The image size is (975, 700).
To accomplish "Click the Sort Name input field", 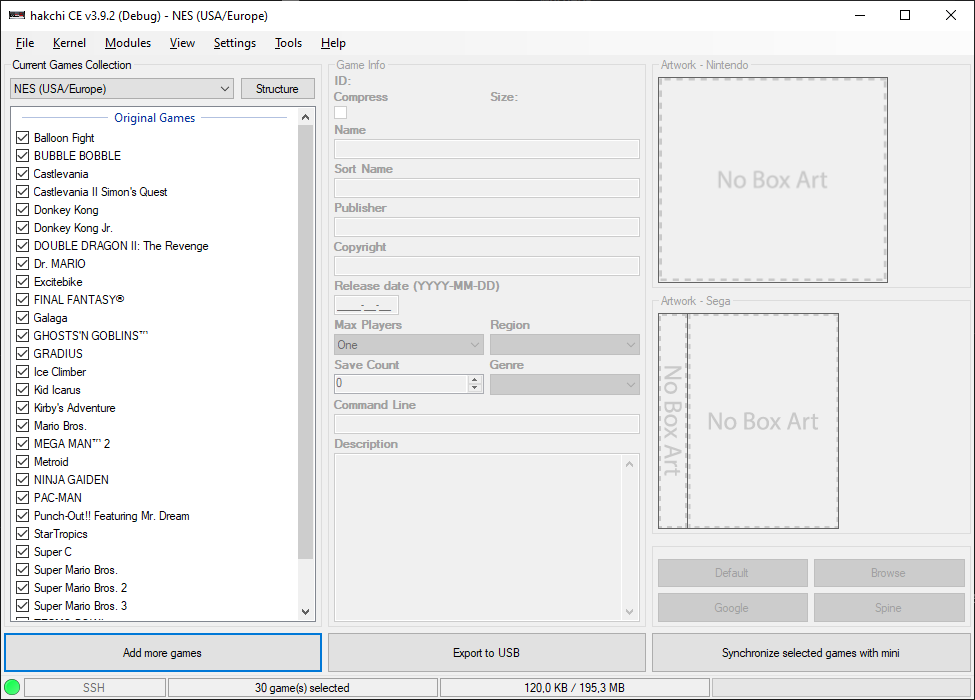I will tap(487, 188).
